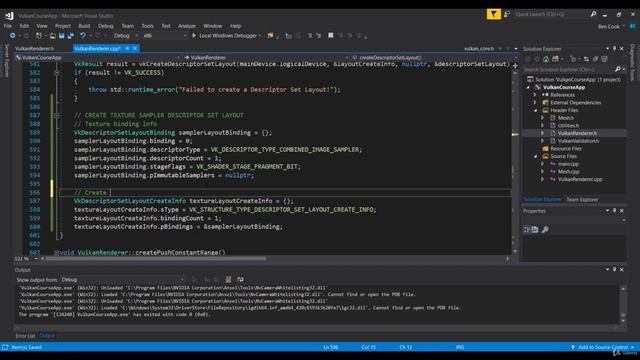640x360 pixels.
Task: Open the File menu
Action: point(8,26)
